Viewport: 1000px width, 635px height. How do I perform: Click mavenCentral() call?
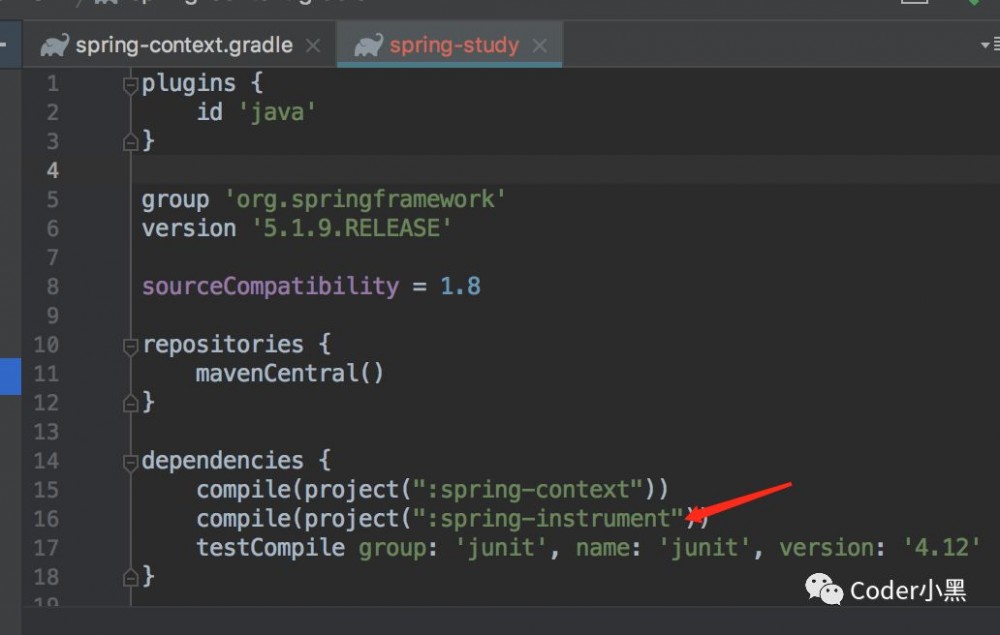290,373
